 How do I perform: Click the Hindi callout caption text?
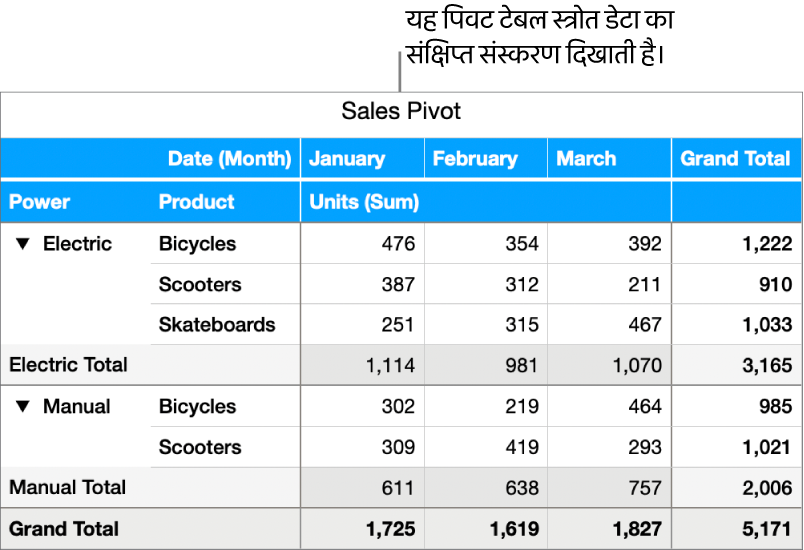[x=535, y=37]
